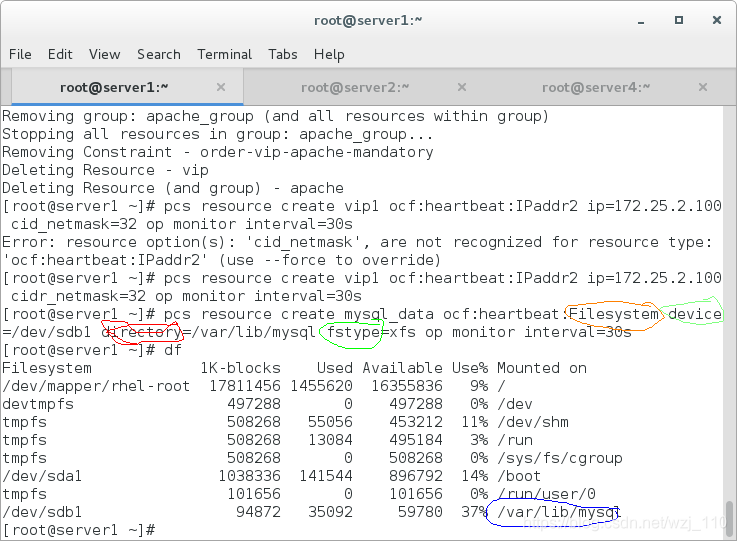
Task: Click '/dev/sdb1' in the last df row
Action: (42, 512)
